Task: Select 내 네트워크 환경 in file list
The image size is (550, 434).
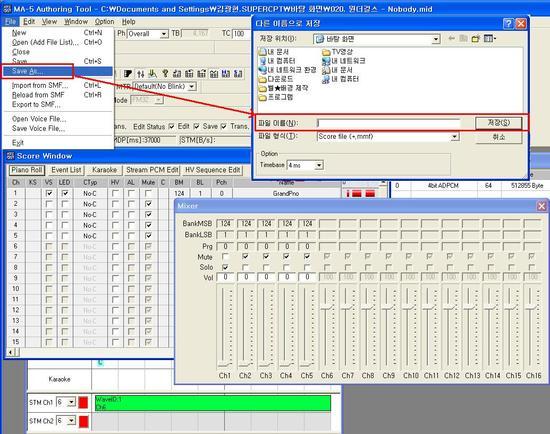Action: click(287, 70)
